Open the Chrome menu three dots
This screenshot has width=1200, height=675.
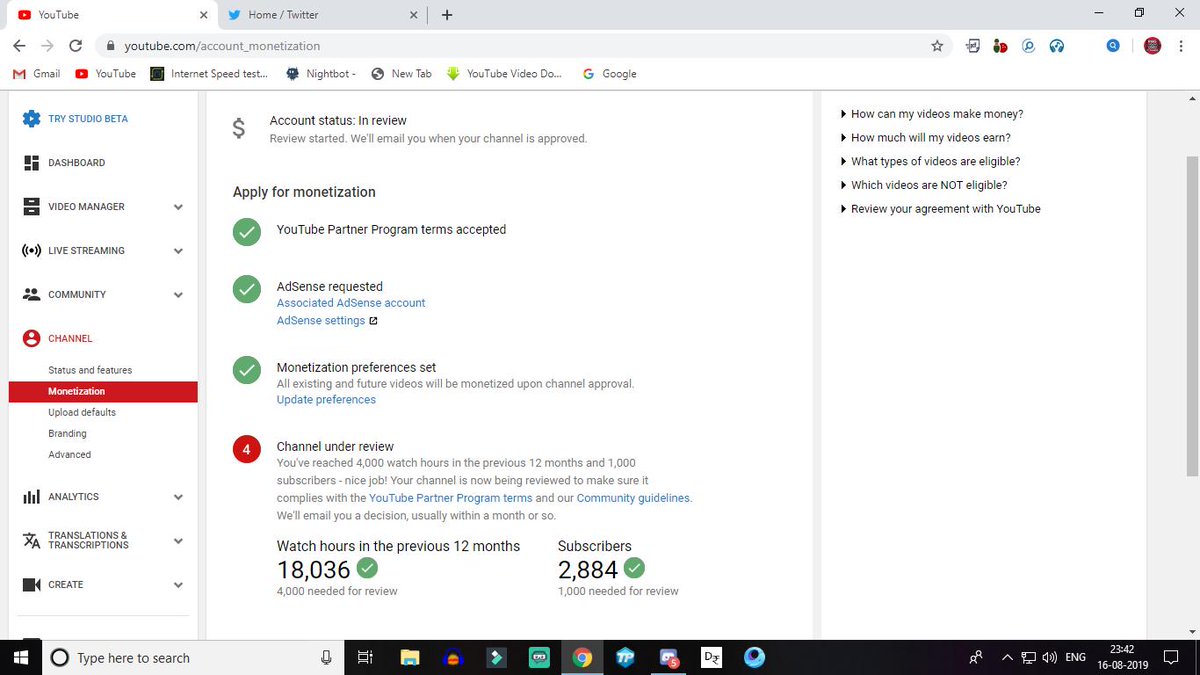1182,45
